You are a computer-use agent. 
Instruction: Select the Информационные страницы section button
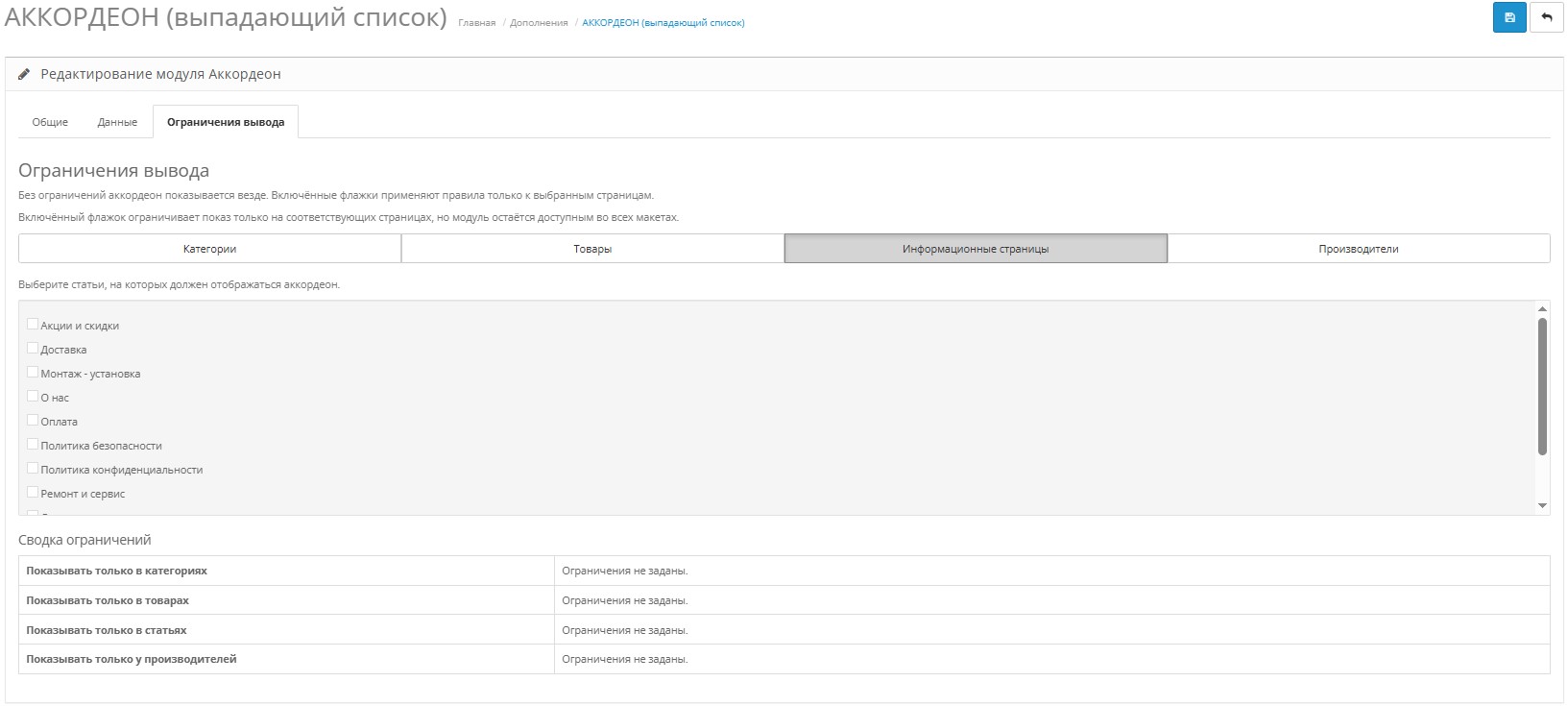click(976, 249)
